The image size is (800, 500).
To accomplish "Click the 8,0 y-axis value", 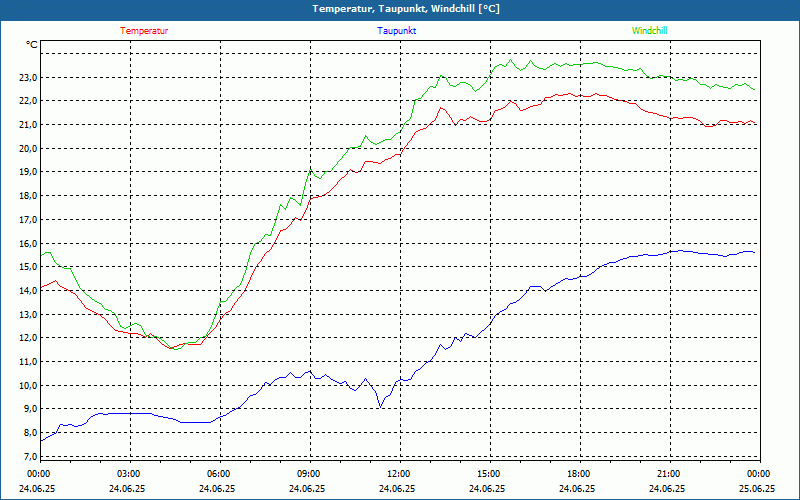I will [30, 433].
